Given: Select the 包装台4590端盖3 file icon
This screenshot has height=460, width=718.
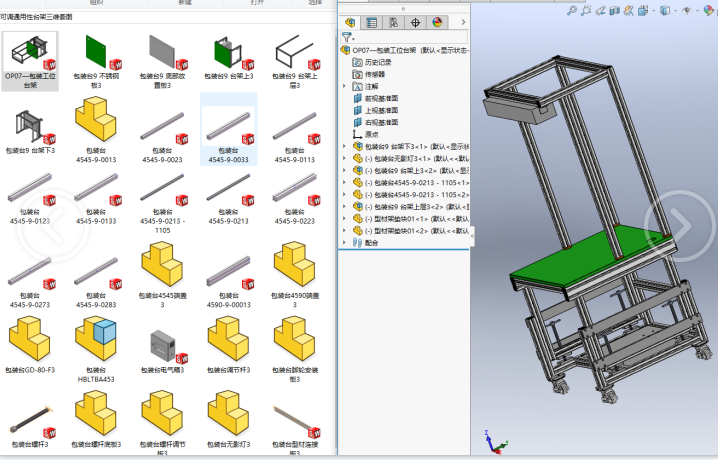Looking at the screenshot, I should click(x=294, y=264).
